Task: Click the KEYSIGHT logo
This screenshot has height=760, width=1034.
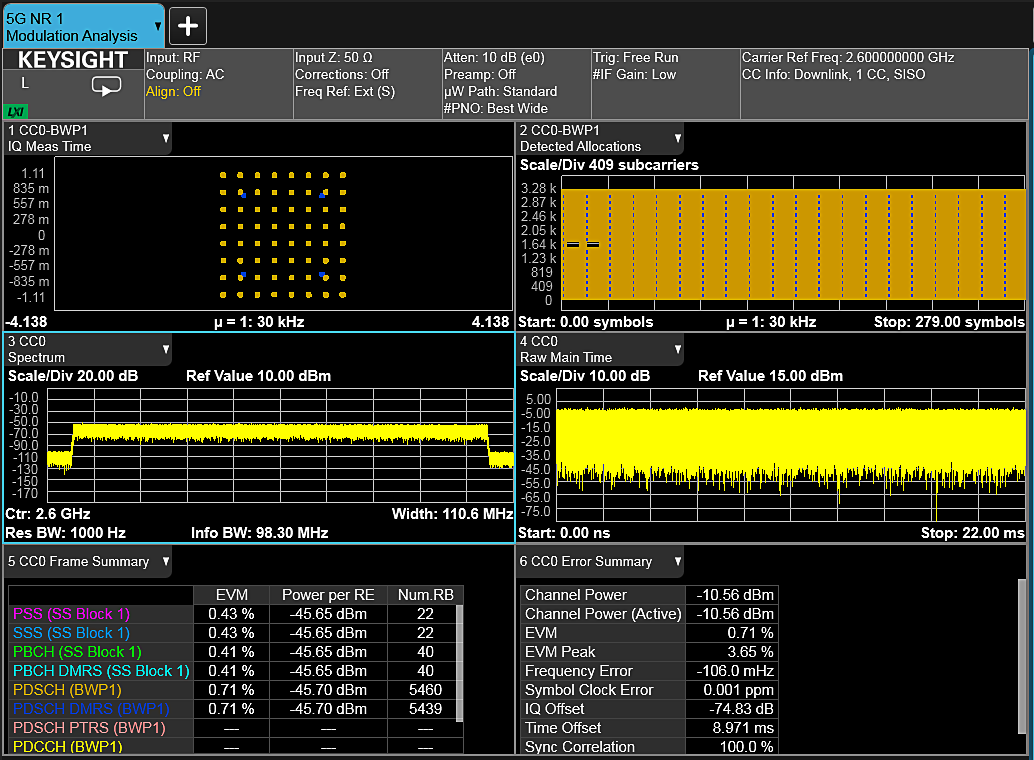Action: click(72, 60)
